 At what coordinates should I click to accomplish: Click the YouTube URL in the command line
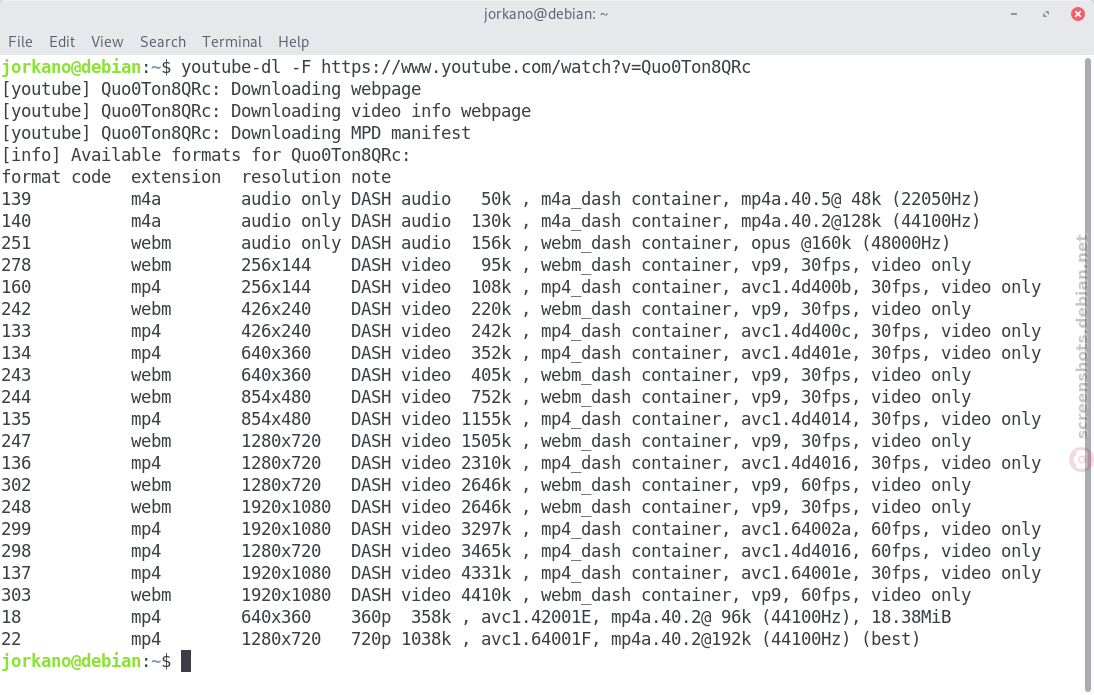(536, 67)
